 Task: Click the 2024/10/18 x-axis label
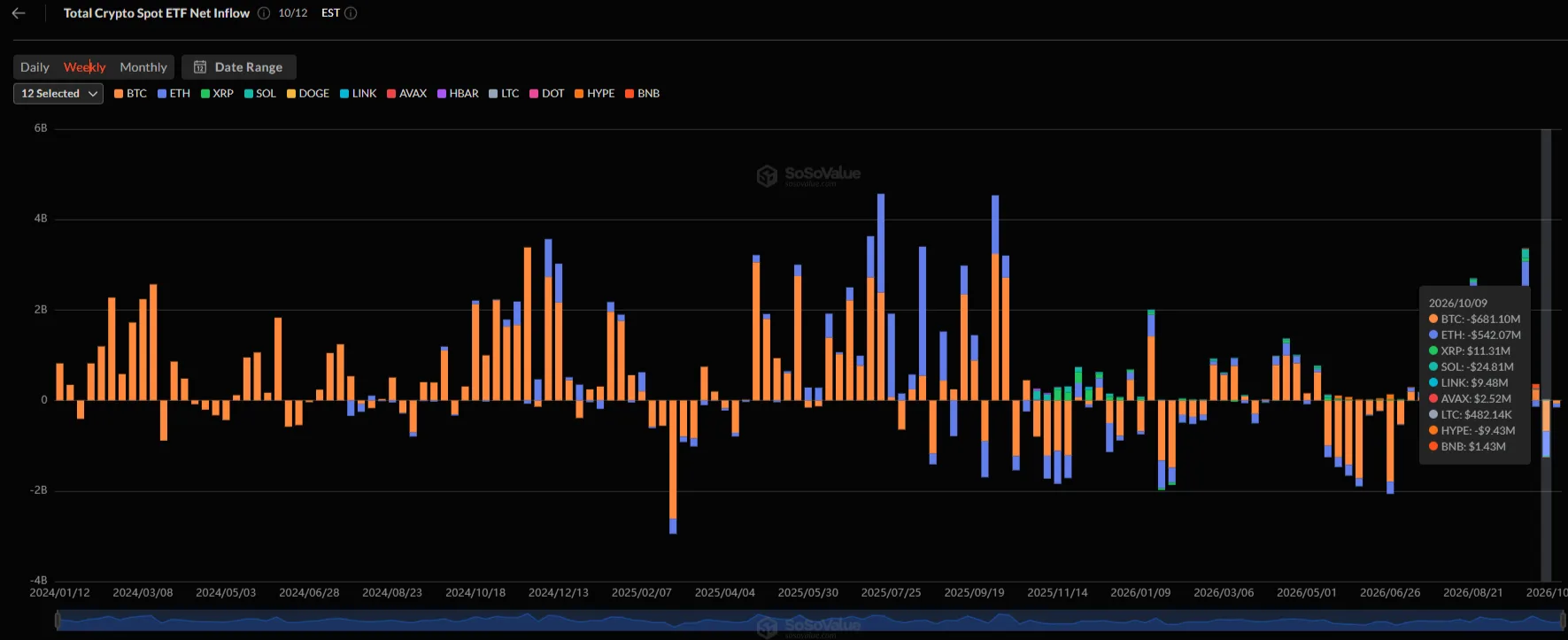(x=475, y=593)
